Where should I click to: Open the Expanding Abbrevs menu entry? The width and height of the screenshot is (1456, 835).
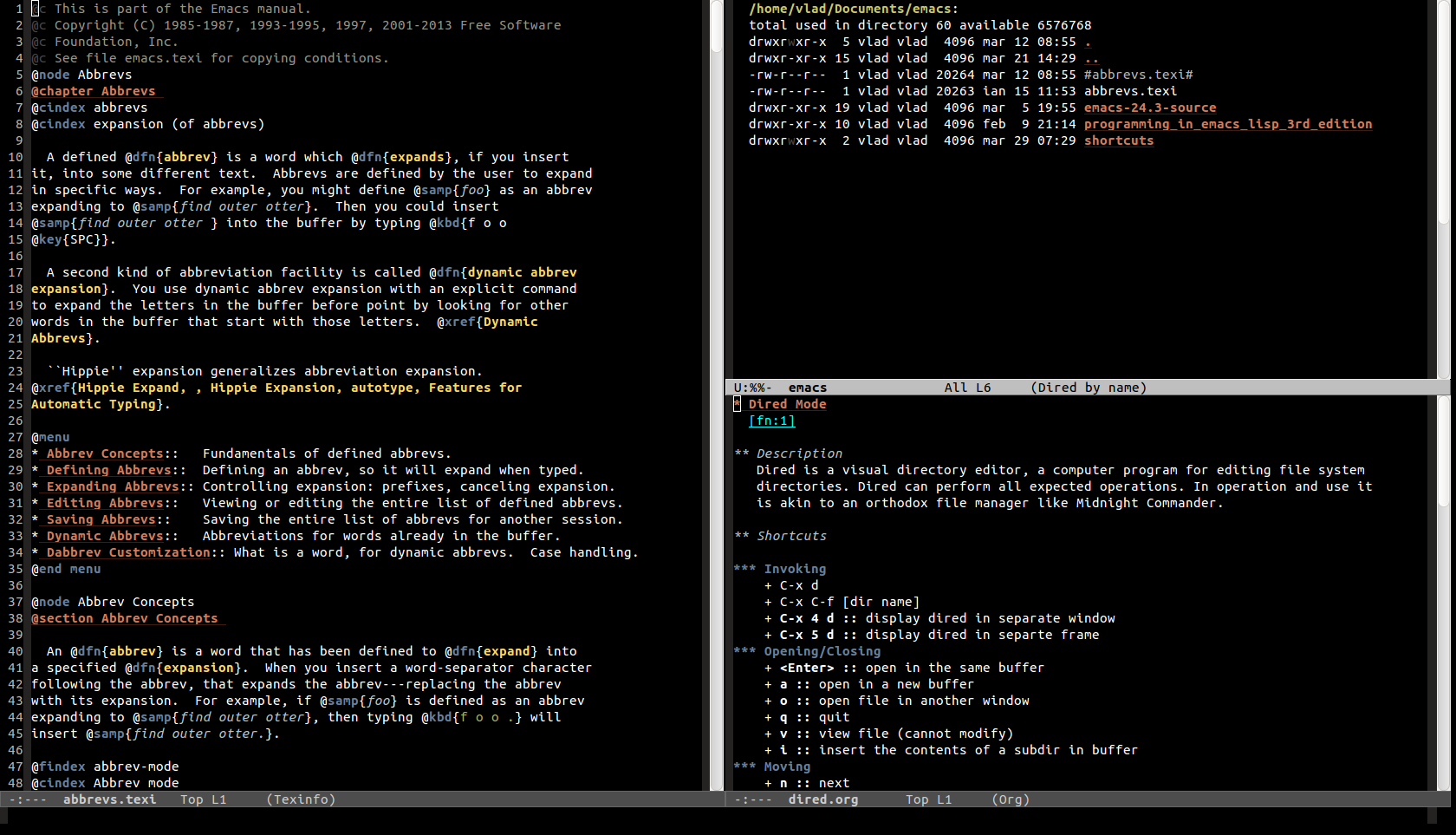[113, 486]
